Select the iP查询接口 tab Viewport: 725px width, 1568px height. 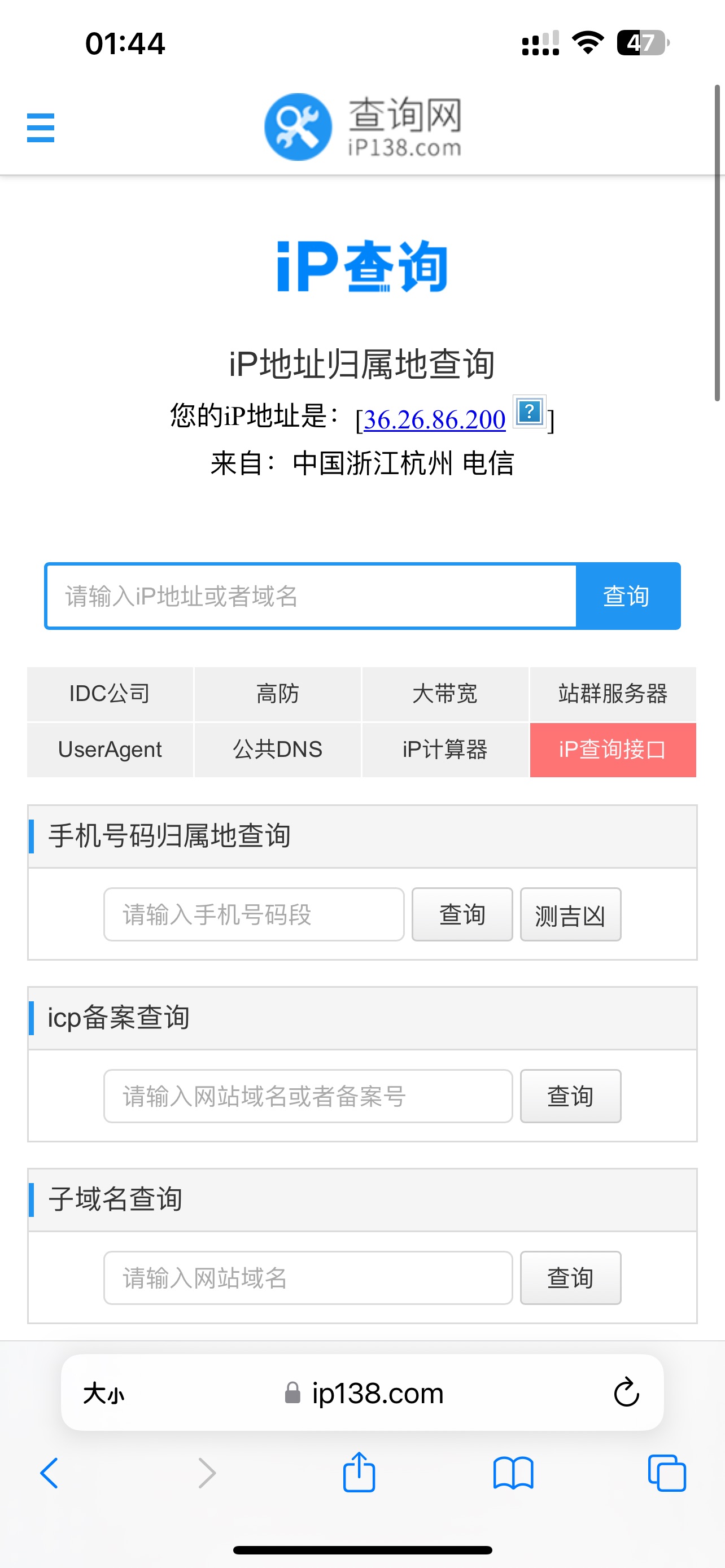tap(613, 750)
